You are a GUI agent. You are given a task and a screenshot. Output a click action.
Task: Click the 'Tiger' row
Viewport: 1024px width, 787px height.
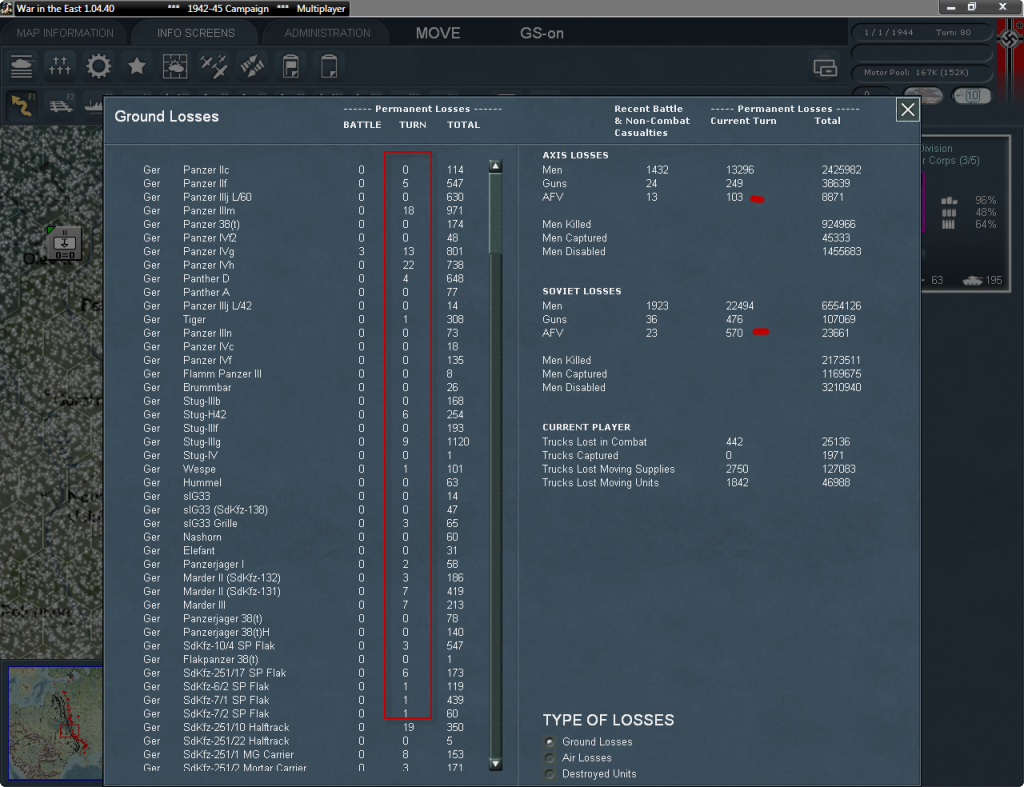pyautogui.click(x=304, y=319)
